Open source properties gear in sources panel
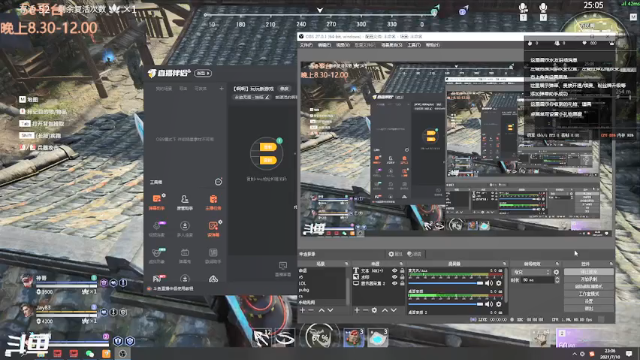The width and height of the screenshot is (640, 360). [374, 310]
